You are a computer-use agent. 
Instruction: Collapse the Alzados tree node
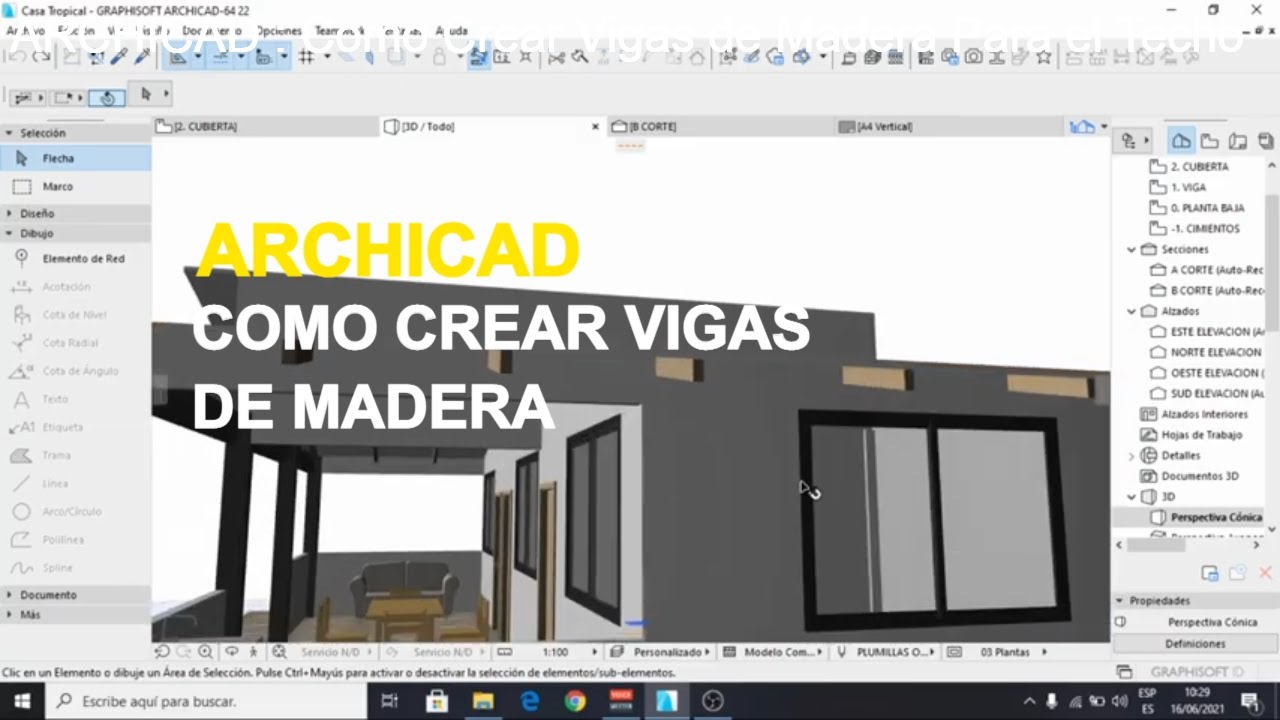[1132, 311]
